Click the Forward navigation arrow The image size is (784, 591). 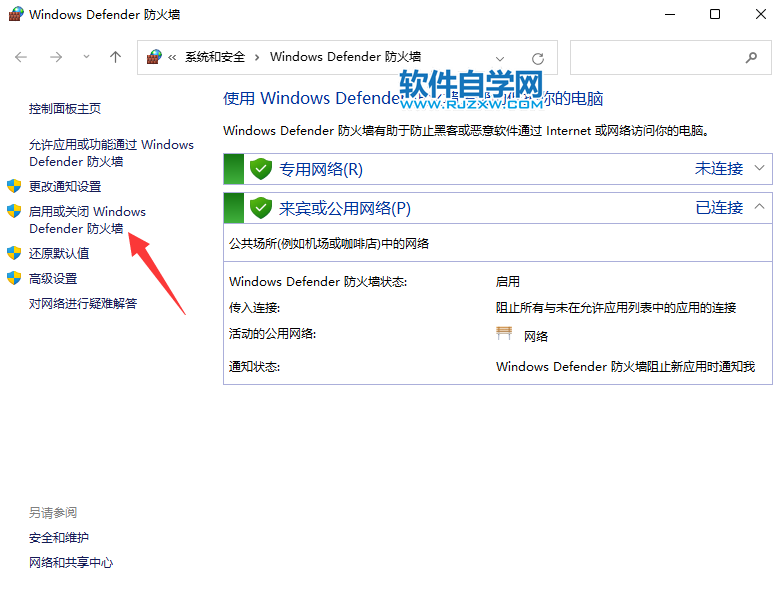coord(56,57)
